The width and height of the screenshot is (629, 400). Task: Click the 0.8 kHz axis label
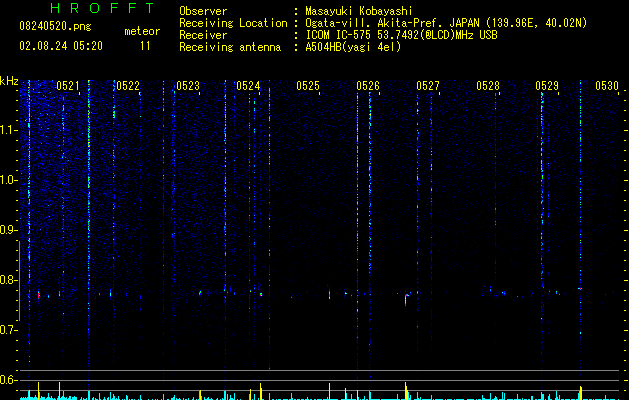[x=9, y=280]
